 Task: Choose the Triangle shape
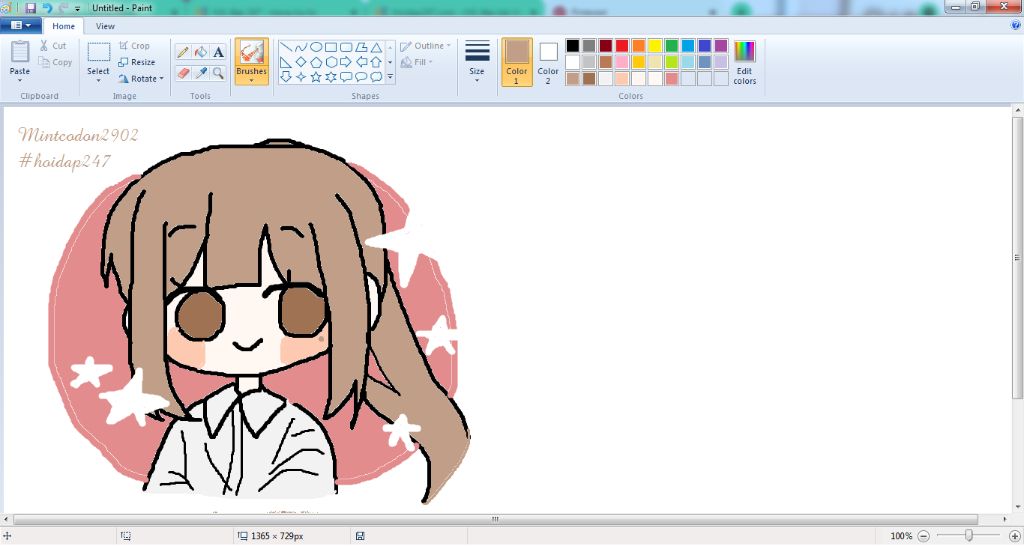(376, 47)
